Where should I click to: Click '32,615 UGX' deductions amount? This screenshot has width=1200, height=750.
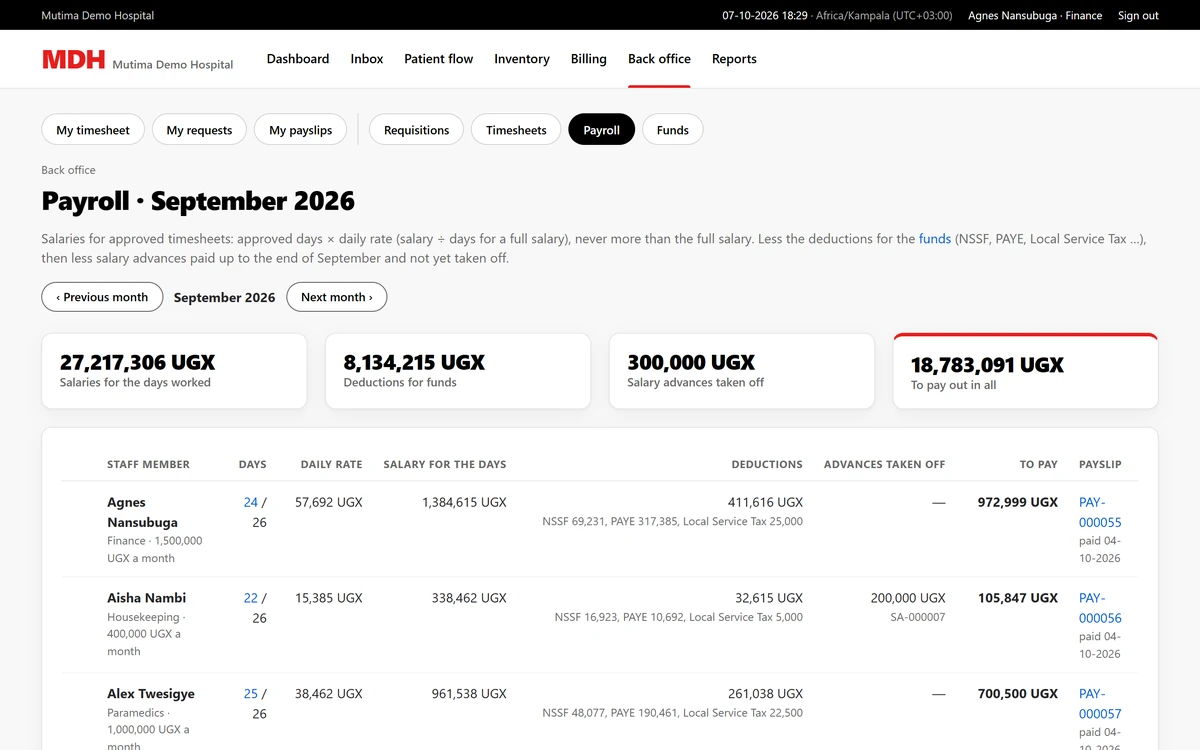769,598
